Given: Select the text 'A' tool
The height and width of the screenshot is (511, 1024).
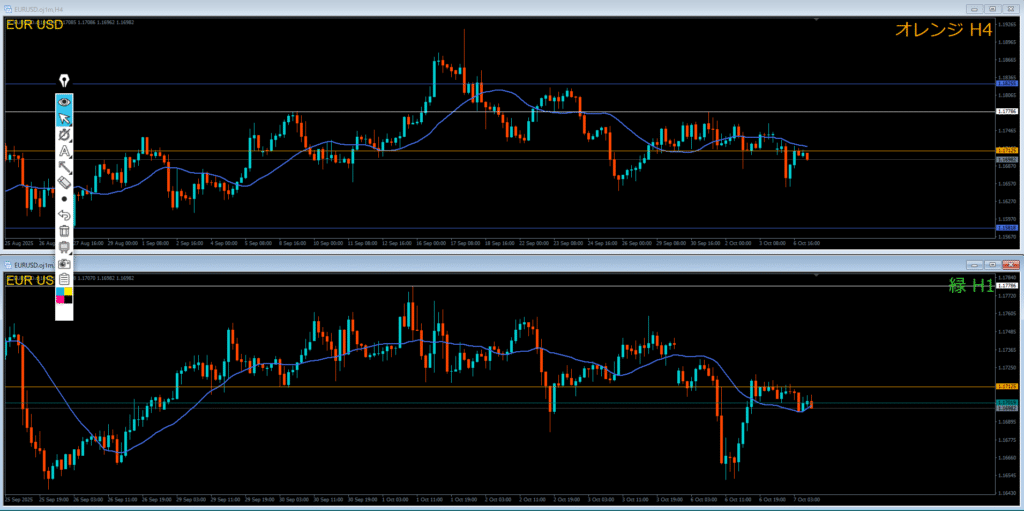Looking at the screenshot, I should (x=65, y=151).
